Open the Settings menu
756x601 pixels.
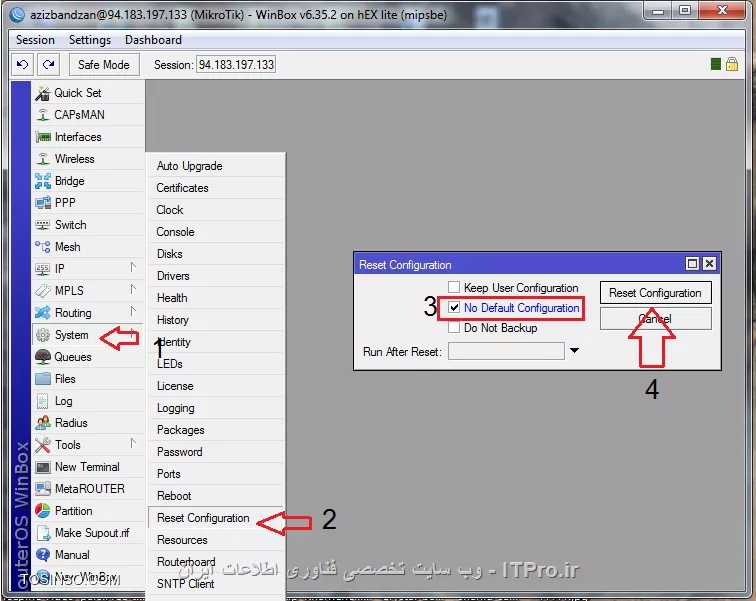90,40
